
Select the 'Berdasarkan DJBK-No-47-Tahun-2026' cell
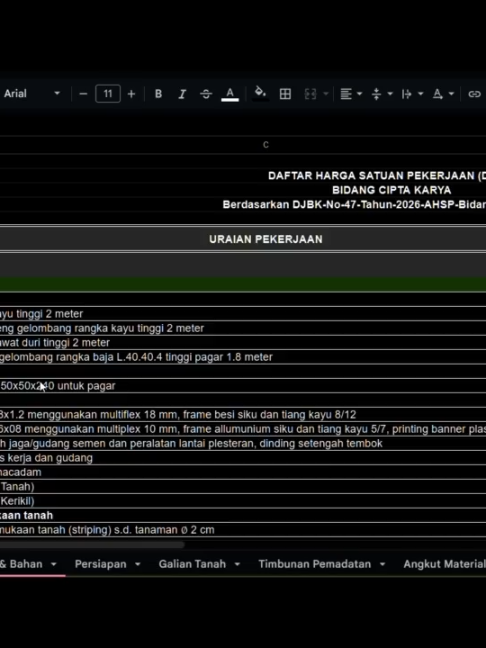pyautogui.click(x=354, y=205)
